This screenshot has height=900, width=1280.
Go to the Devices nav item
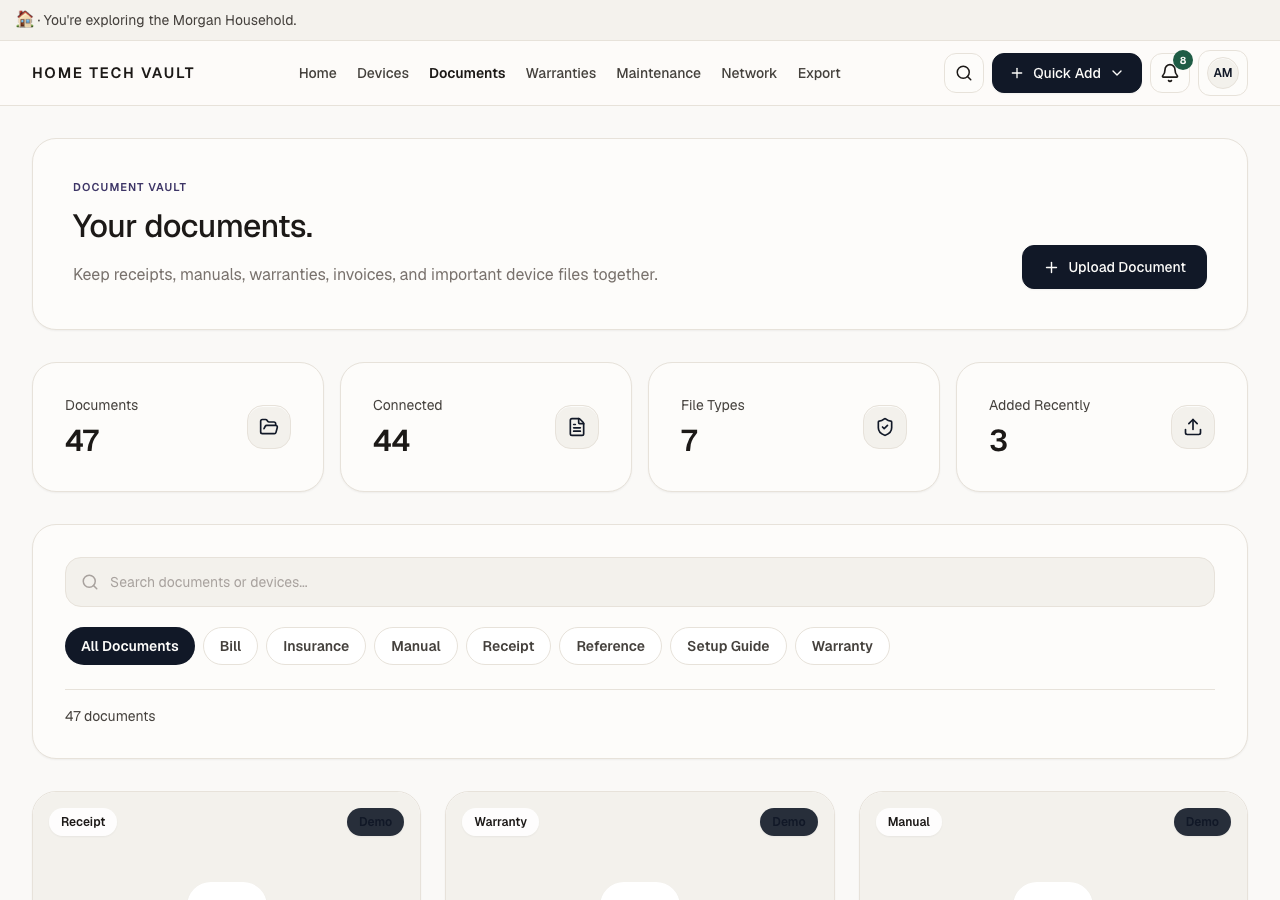coord(383,73)
